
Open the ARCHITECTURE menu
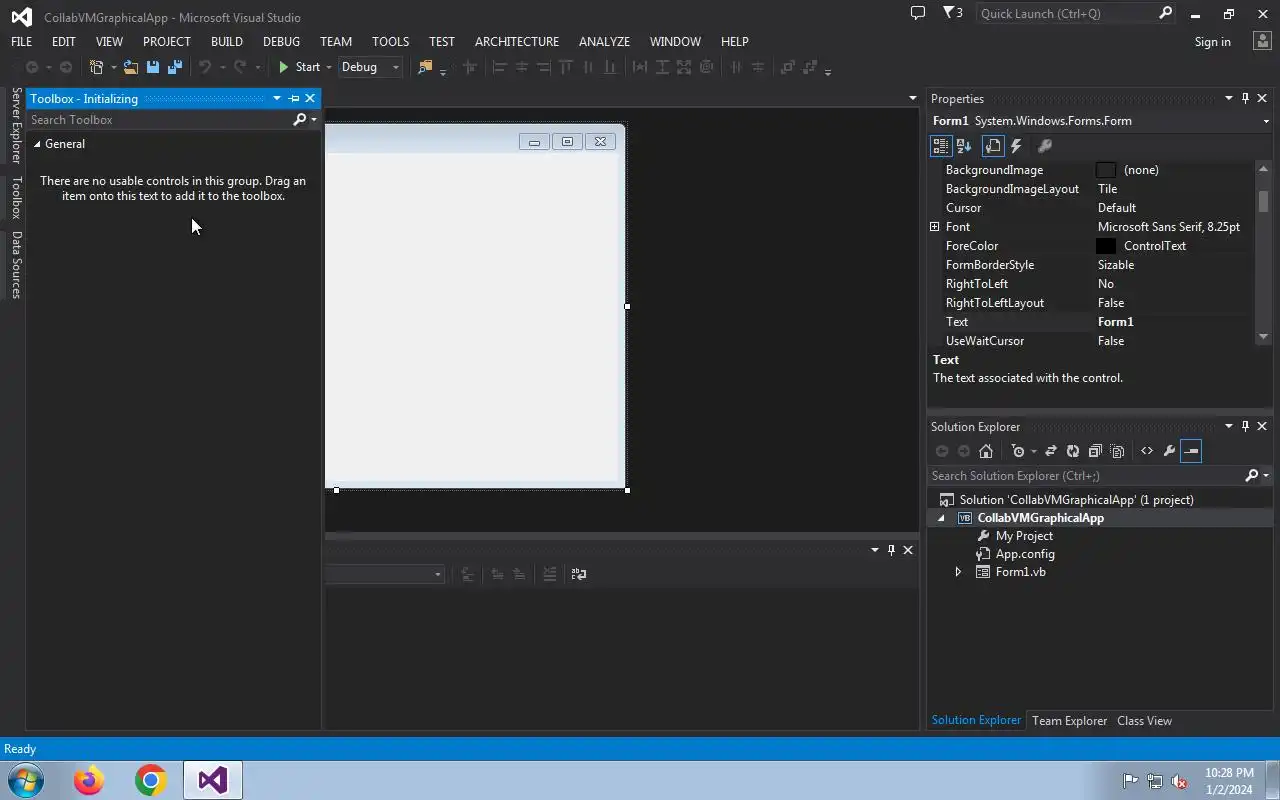click(517, 42)
